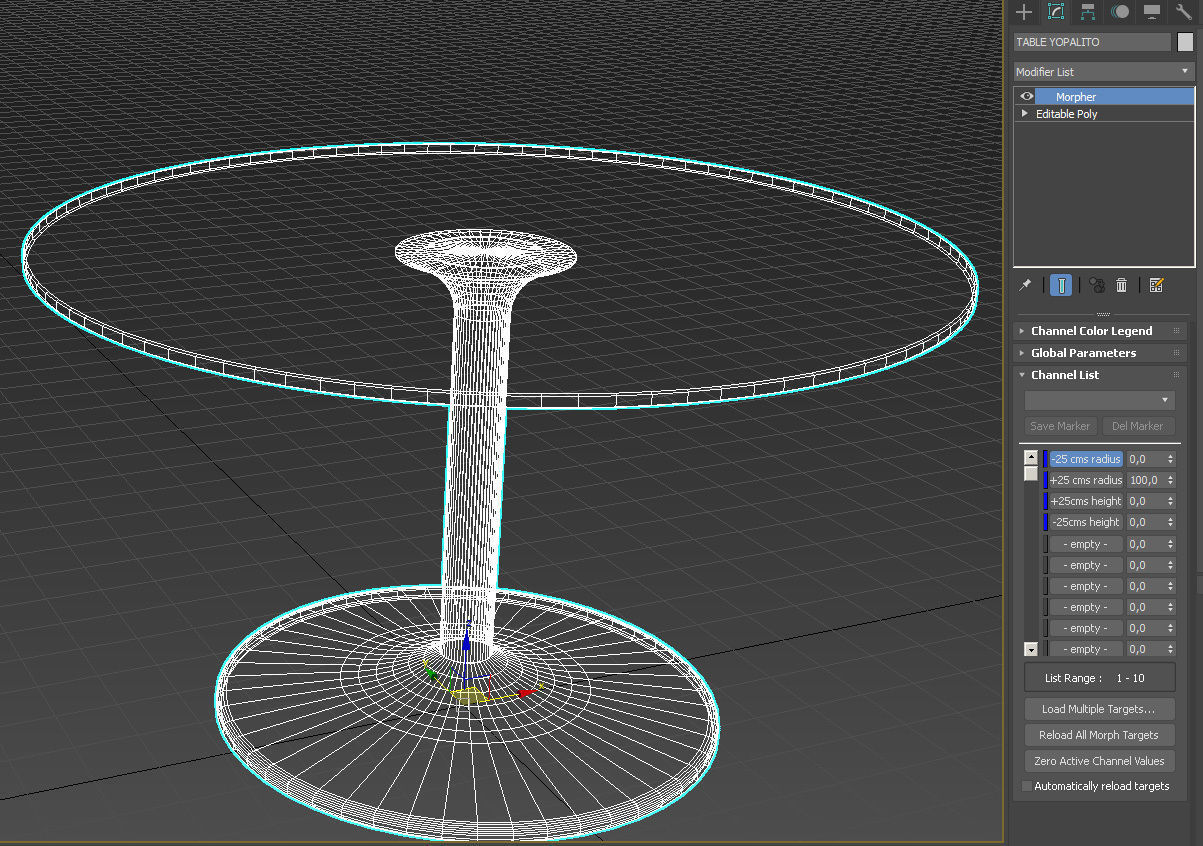1203x846 pixels.
Task: Open the Hierarchy panel tab
Action: (x=1088, y=12)
